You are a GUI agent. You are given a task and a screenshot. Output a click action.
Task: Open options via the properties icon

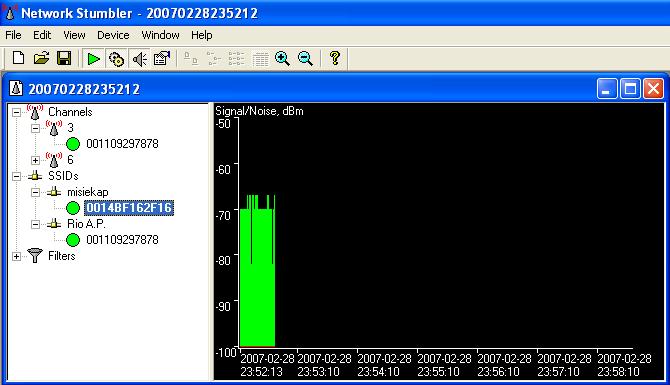[x=162, y=59]
